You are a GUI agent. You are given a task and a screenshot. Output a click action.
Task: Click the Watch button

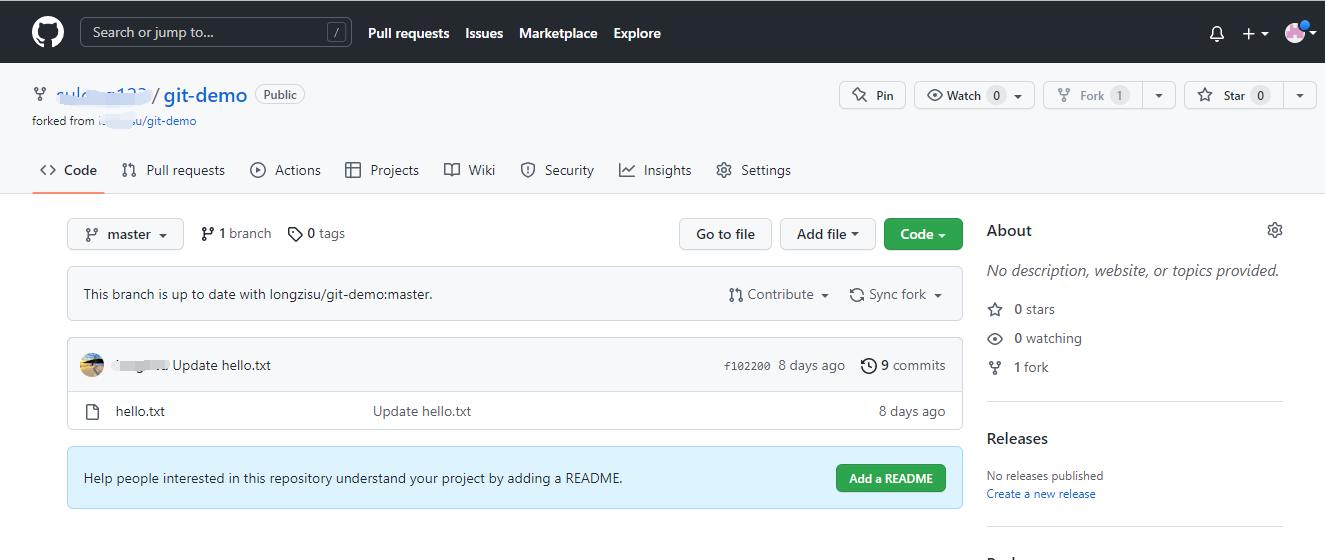pos(974,95)
